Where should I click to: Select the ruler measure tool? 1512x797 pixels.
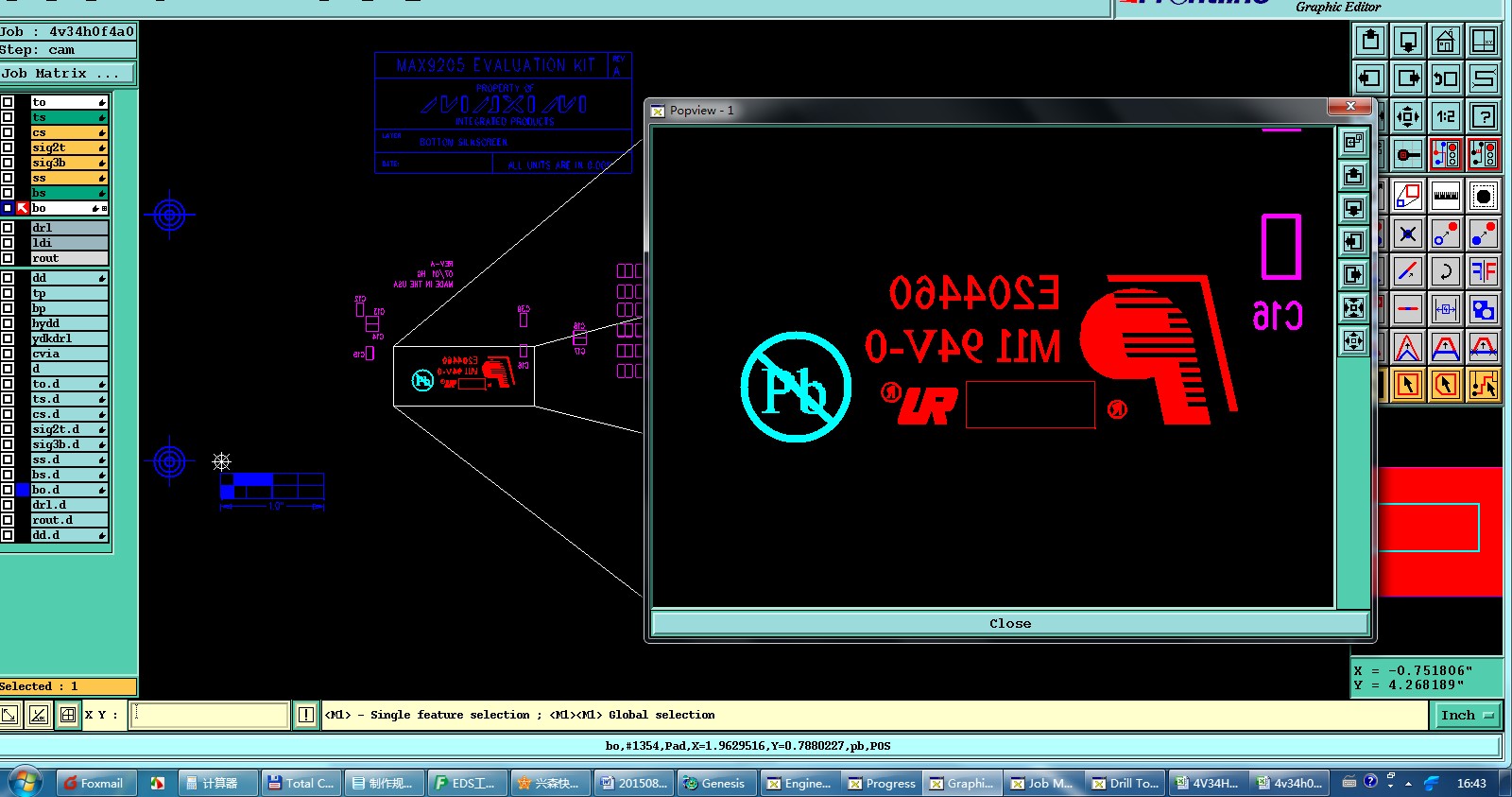pos(1446,196)
